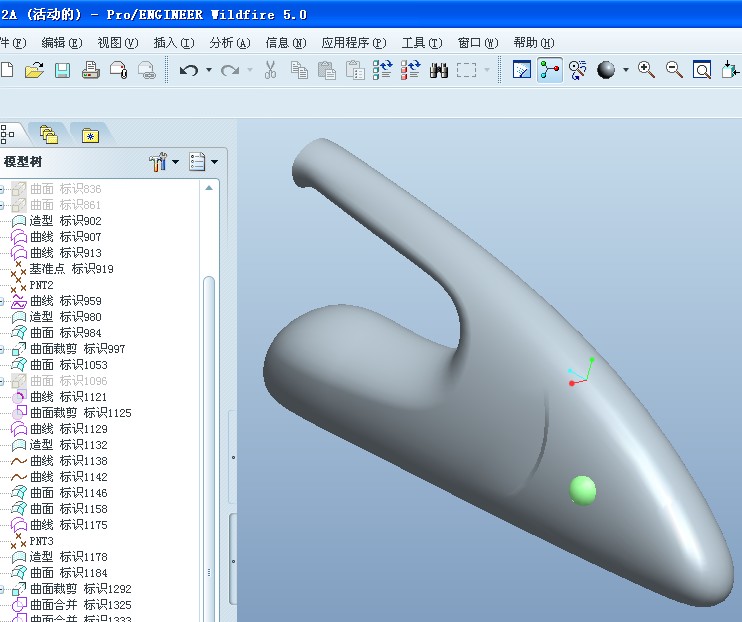
Task: Switch to the favorites tab
Action: (90, 135)
